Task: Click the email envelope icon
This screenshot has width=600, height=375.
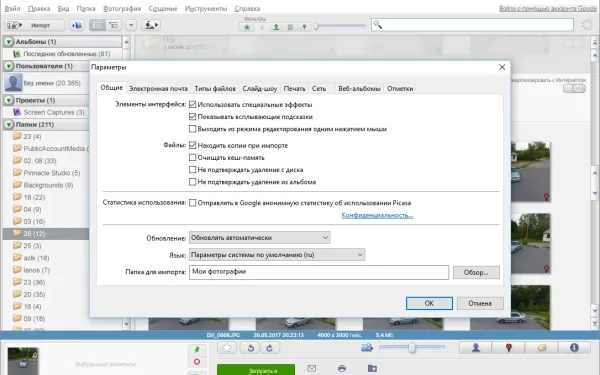Action: click(311, 368)
